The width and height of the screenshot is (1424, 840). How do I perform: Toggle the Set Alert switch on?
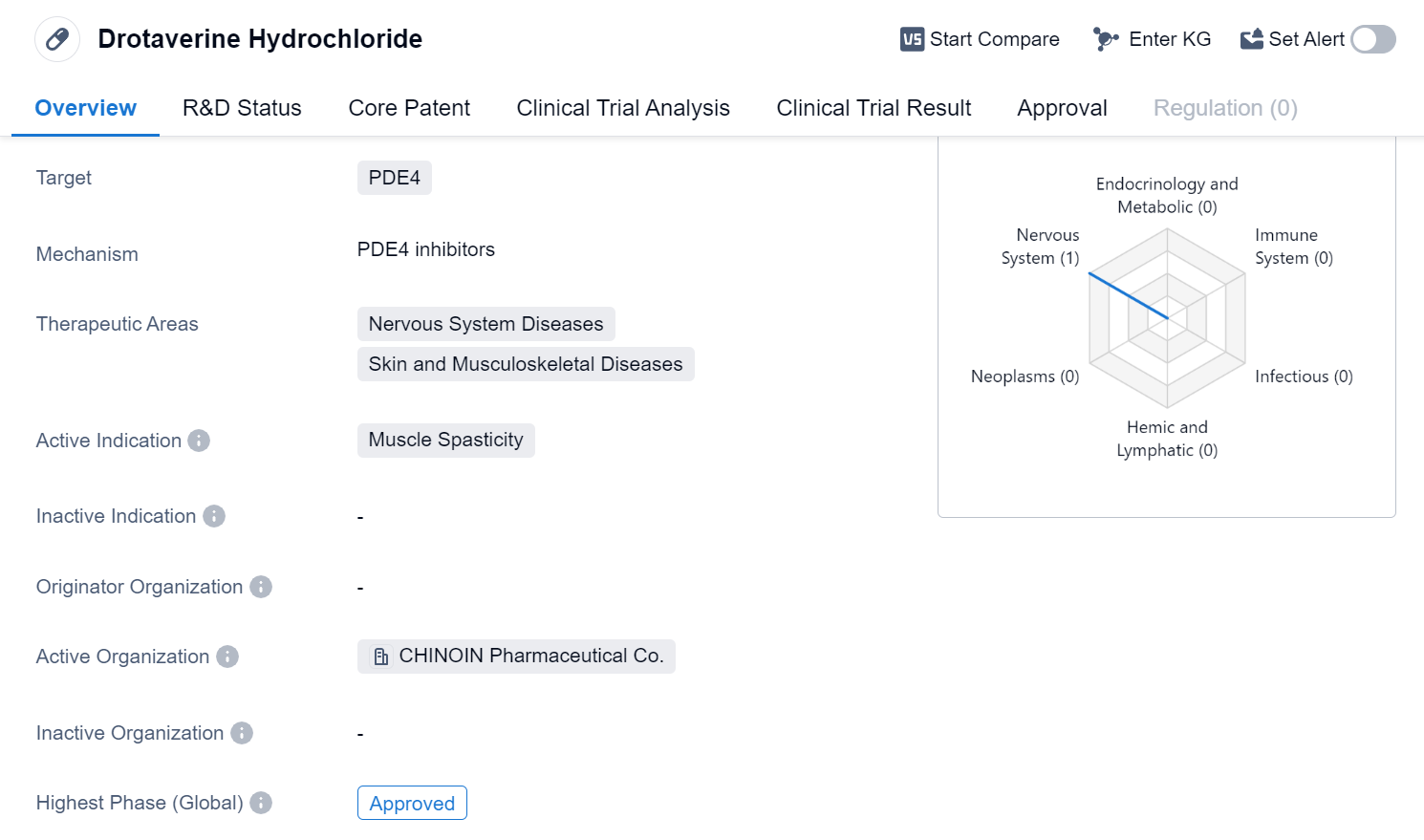[x=1373, y=39]
